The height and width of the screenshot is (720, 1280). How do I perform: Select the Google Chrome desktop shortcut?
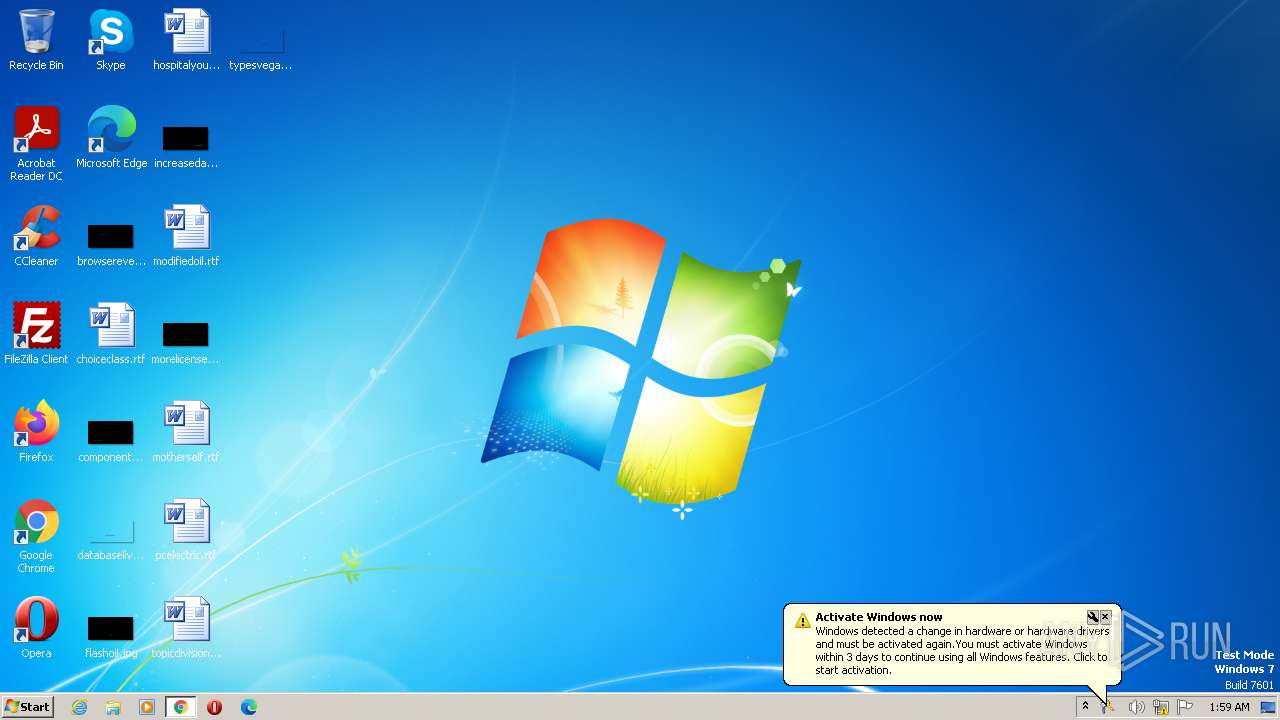[x=36, y=537]
